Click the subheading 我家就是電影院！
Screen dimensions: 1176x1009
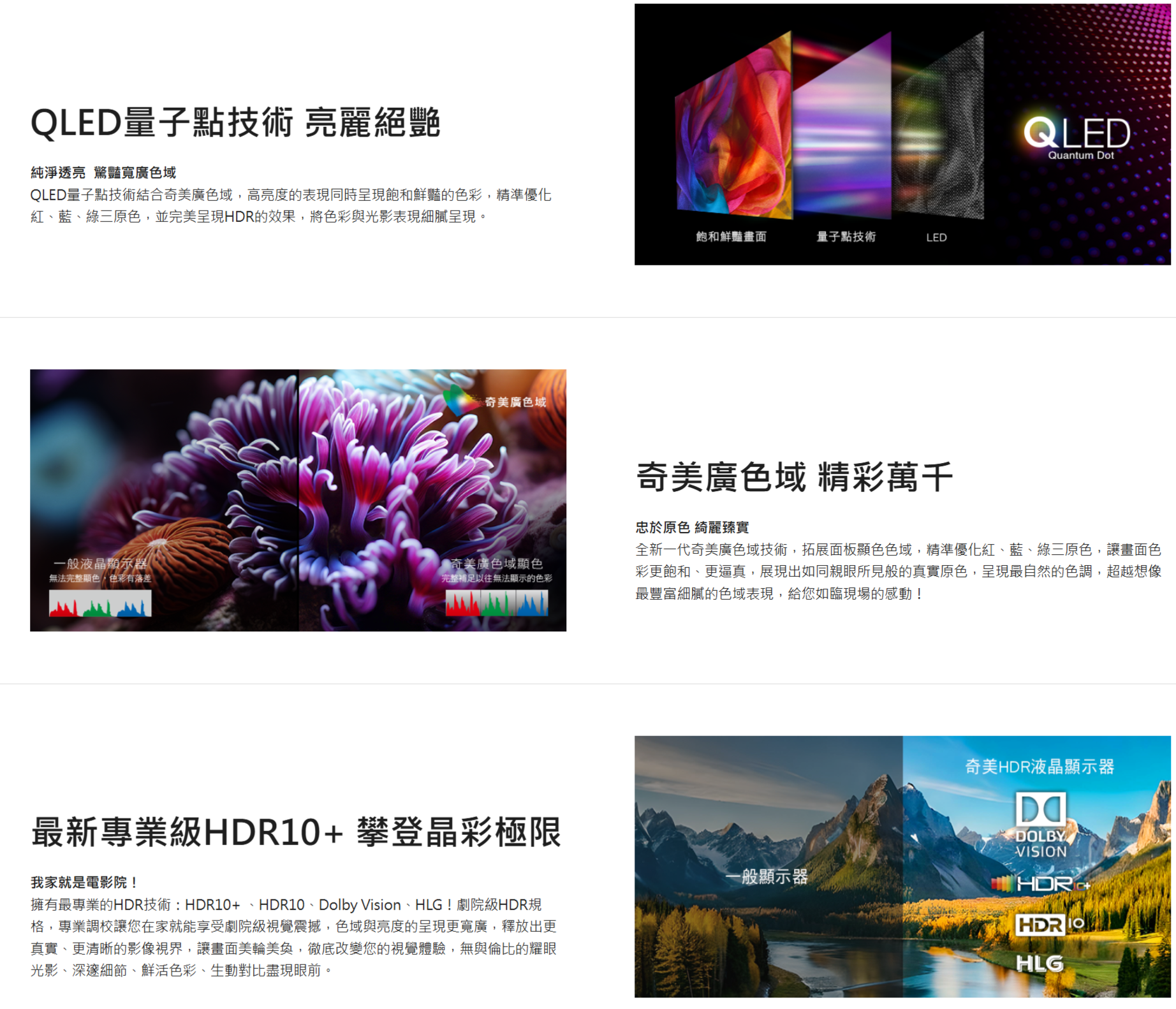pos(85,882)
